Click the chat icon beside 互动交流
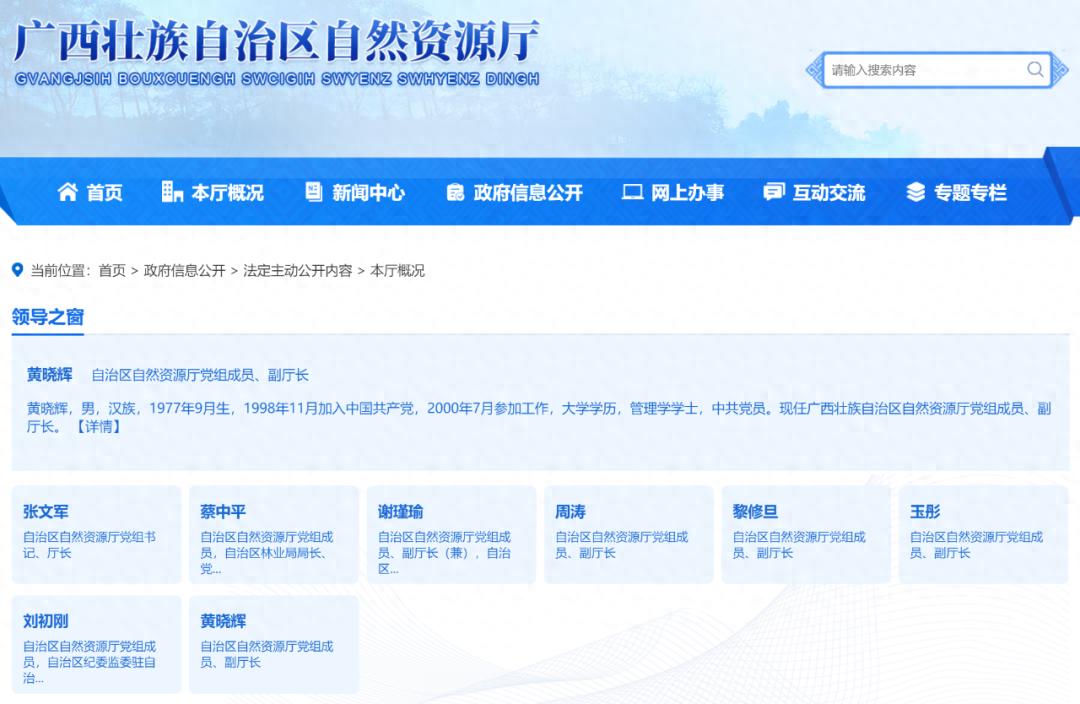 [773, 192]
